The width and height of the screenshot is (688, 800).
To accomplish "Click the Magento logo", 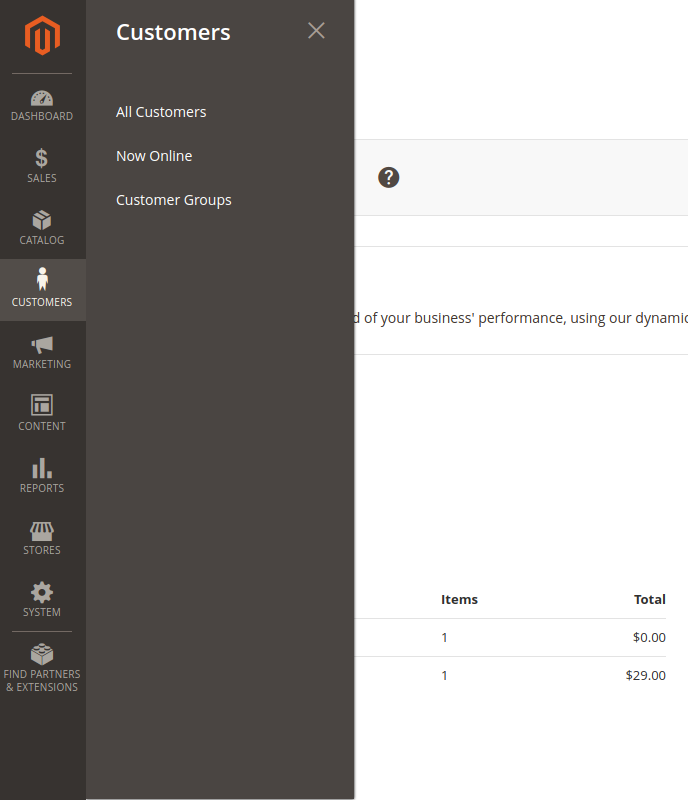I will (x=42, y=36).
